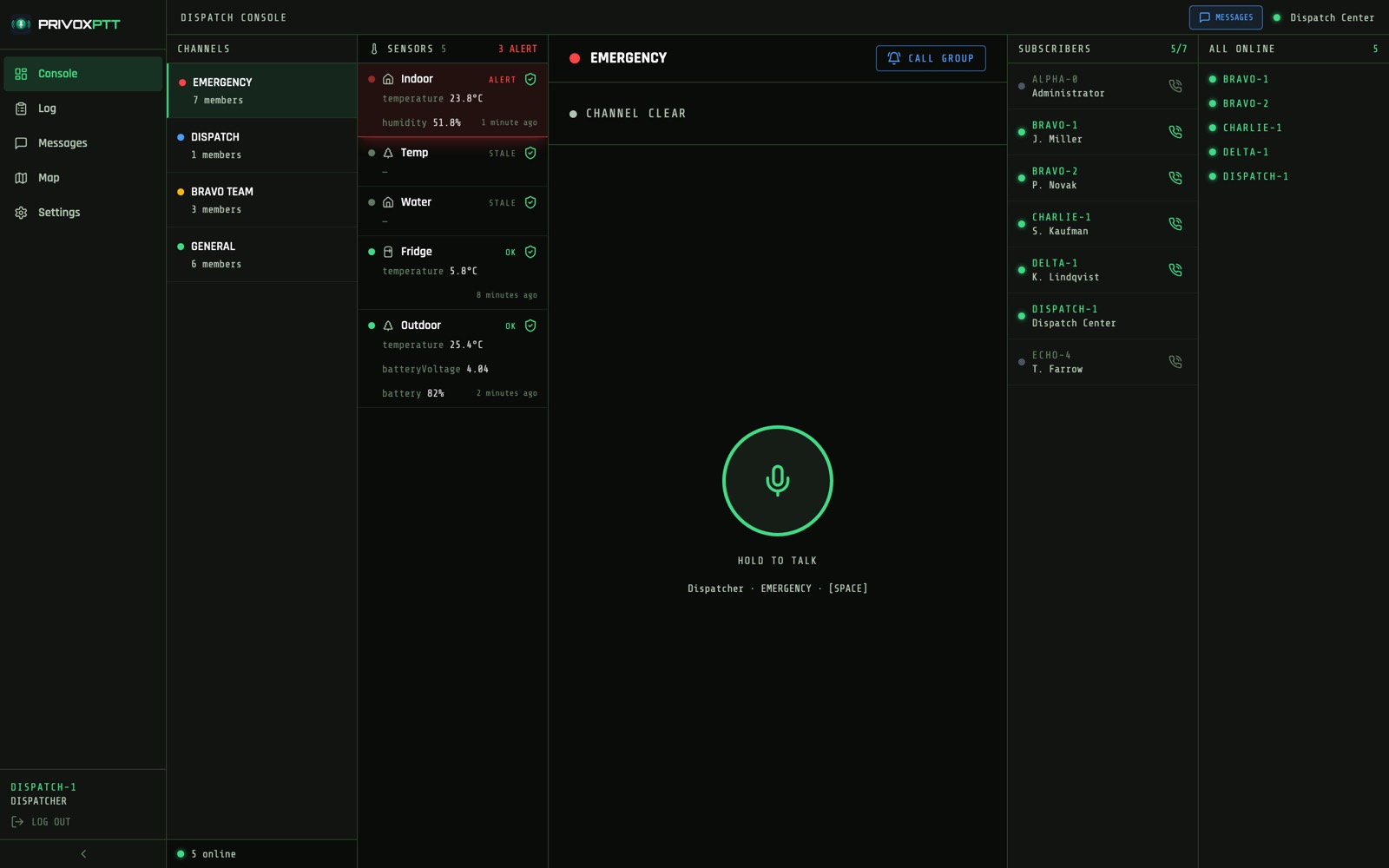Open the Fridge sensor name
The image size is (1389, 868).
pyautogui.click(x=416, y=252)
